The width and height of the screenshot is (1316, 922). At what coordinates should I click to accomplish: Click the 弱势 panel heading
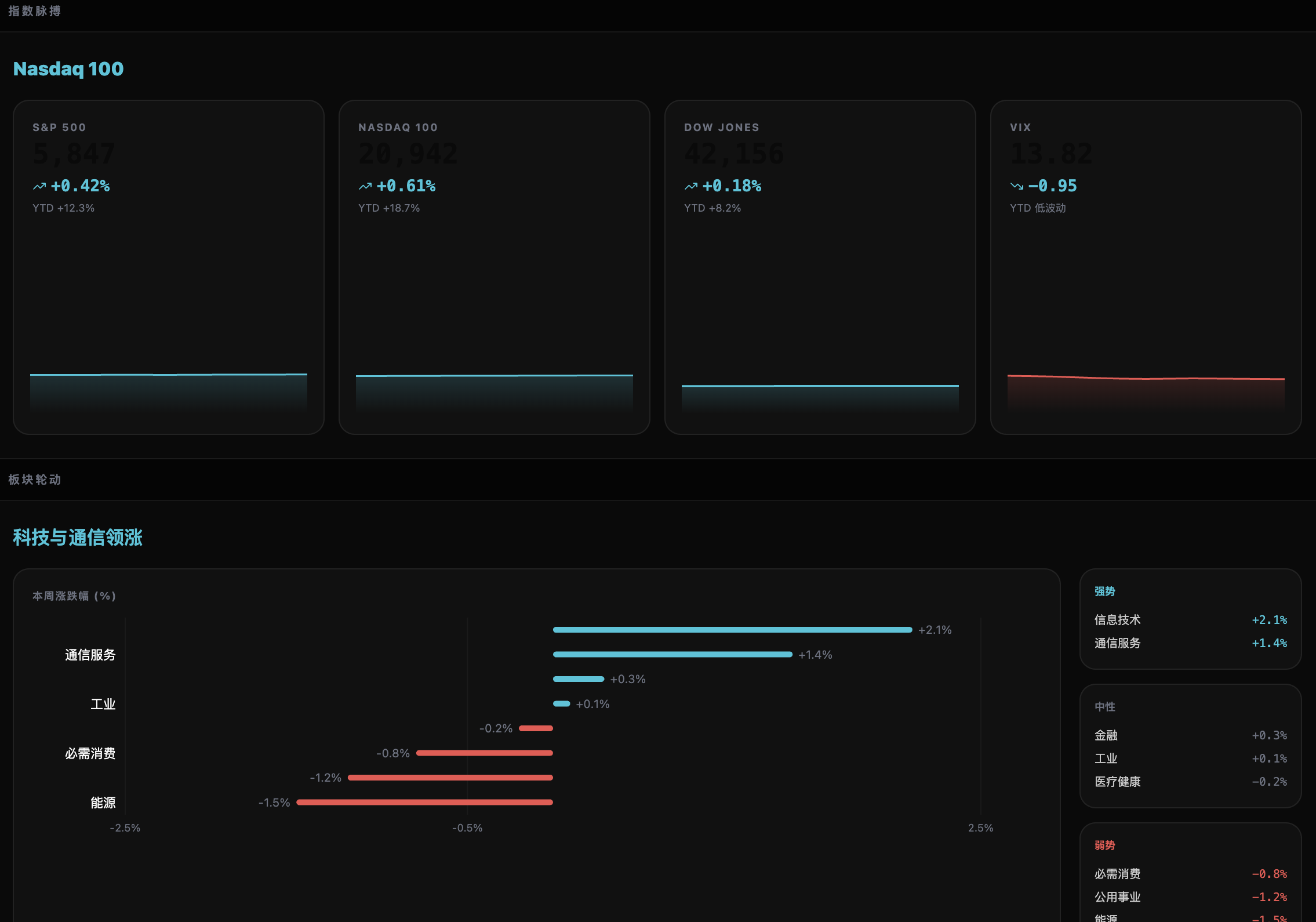click(x=1105, y=845)
